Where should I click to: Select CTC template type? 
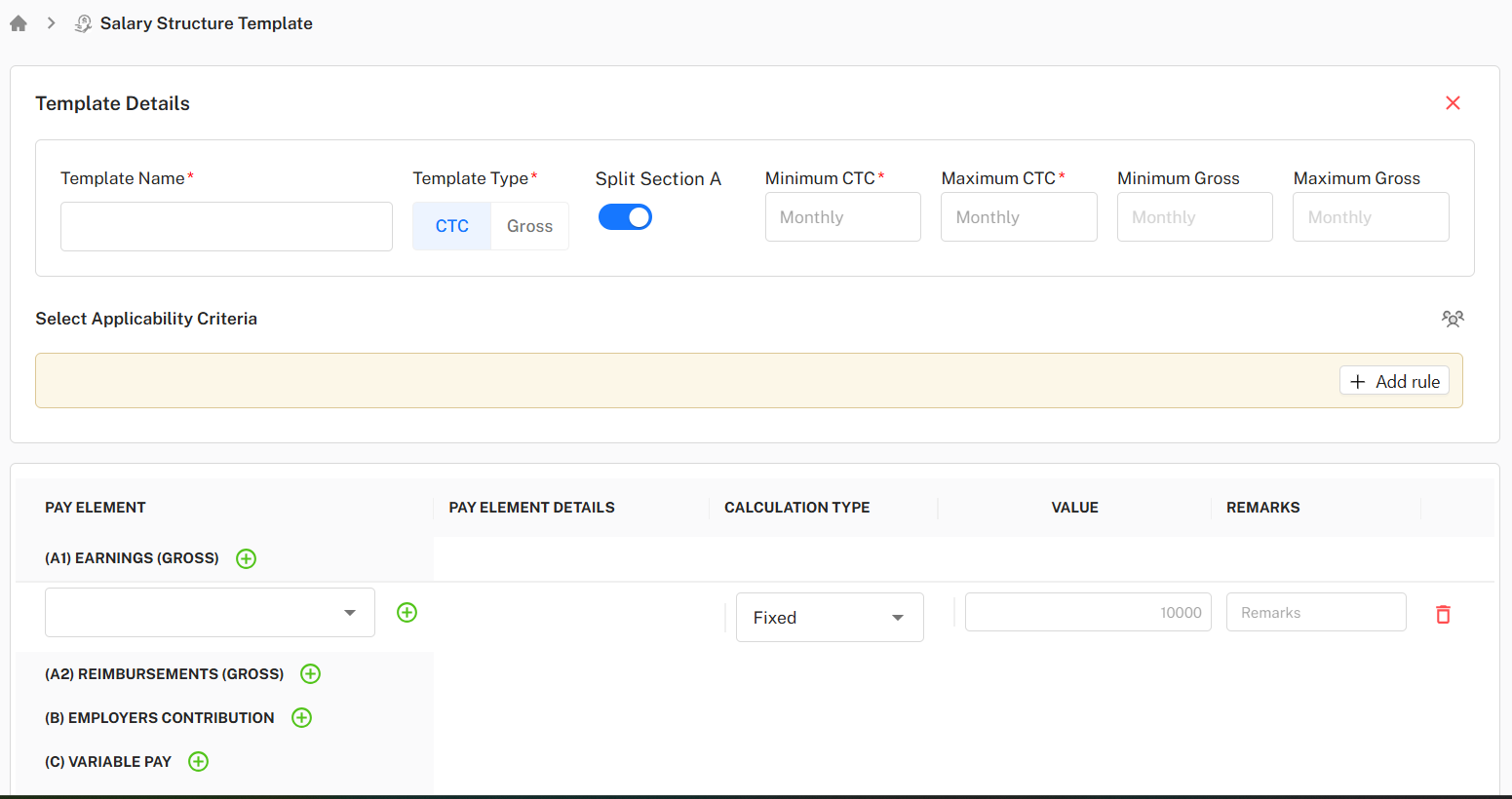tap(452, 226)
